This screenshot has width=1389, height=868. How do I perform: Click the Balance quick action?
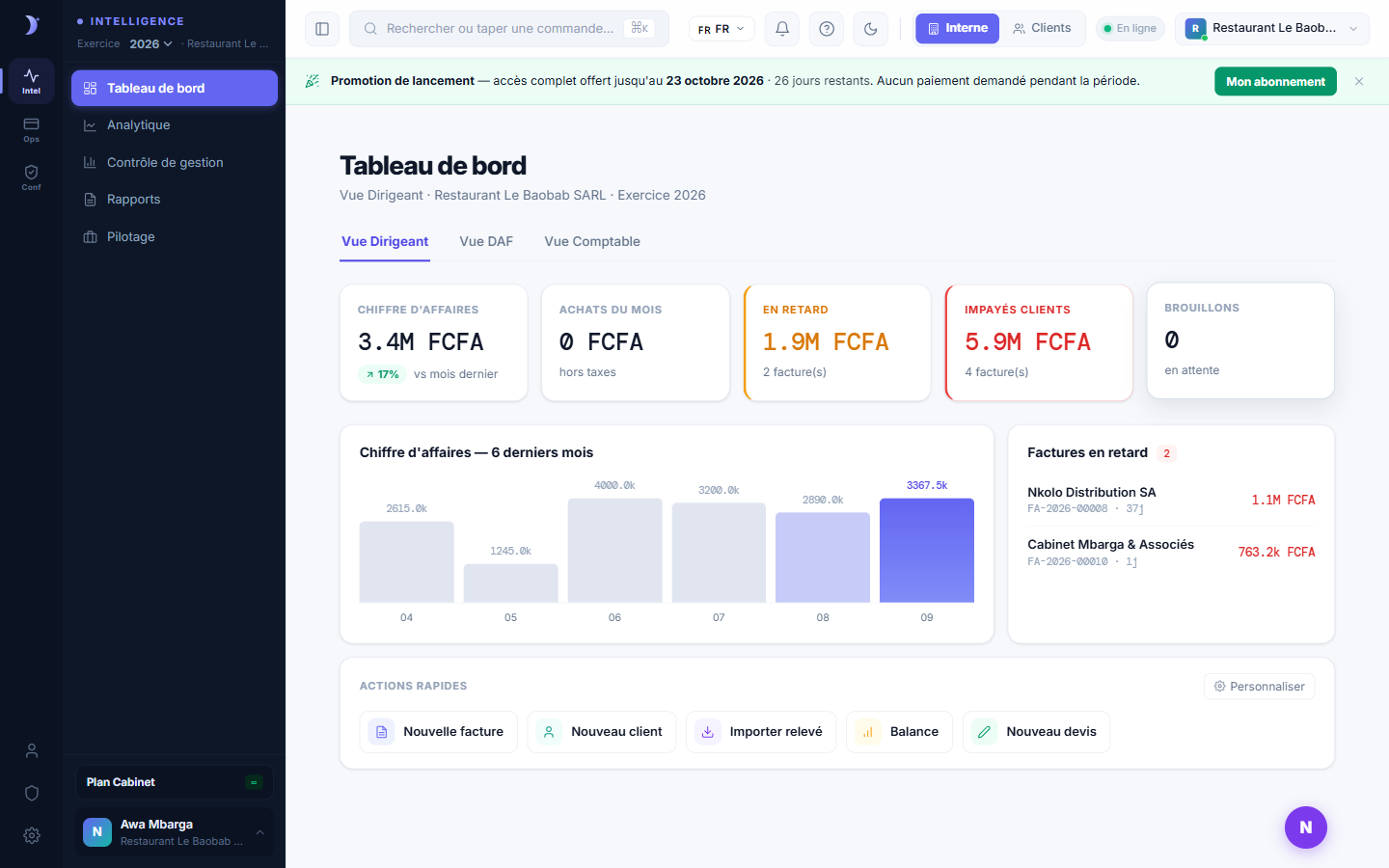click(899, 732)
